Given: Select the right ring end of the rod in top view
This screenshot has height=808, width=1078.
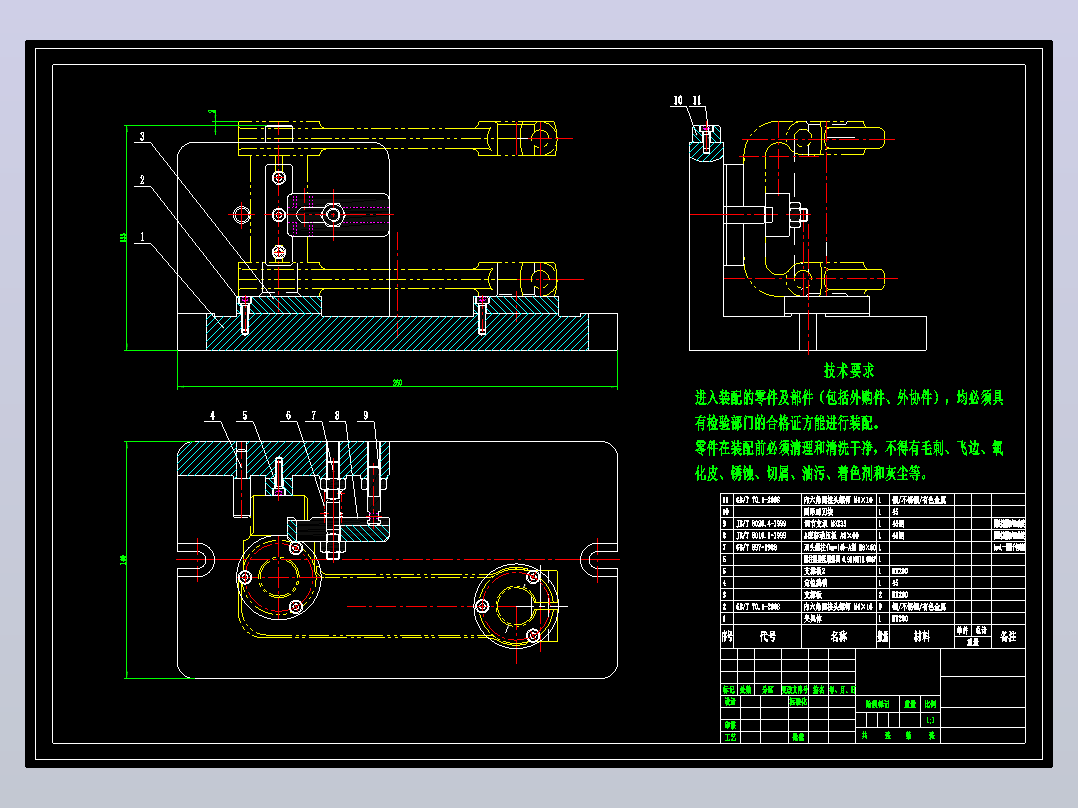Looking at the screenshot, I should click(516, 606).
